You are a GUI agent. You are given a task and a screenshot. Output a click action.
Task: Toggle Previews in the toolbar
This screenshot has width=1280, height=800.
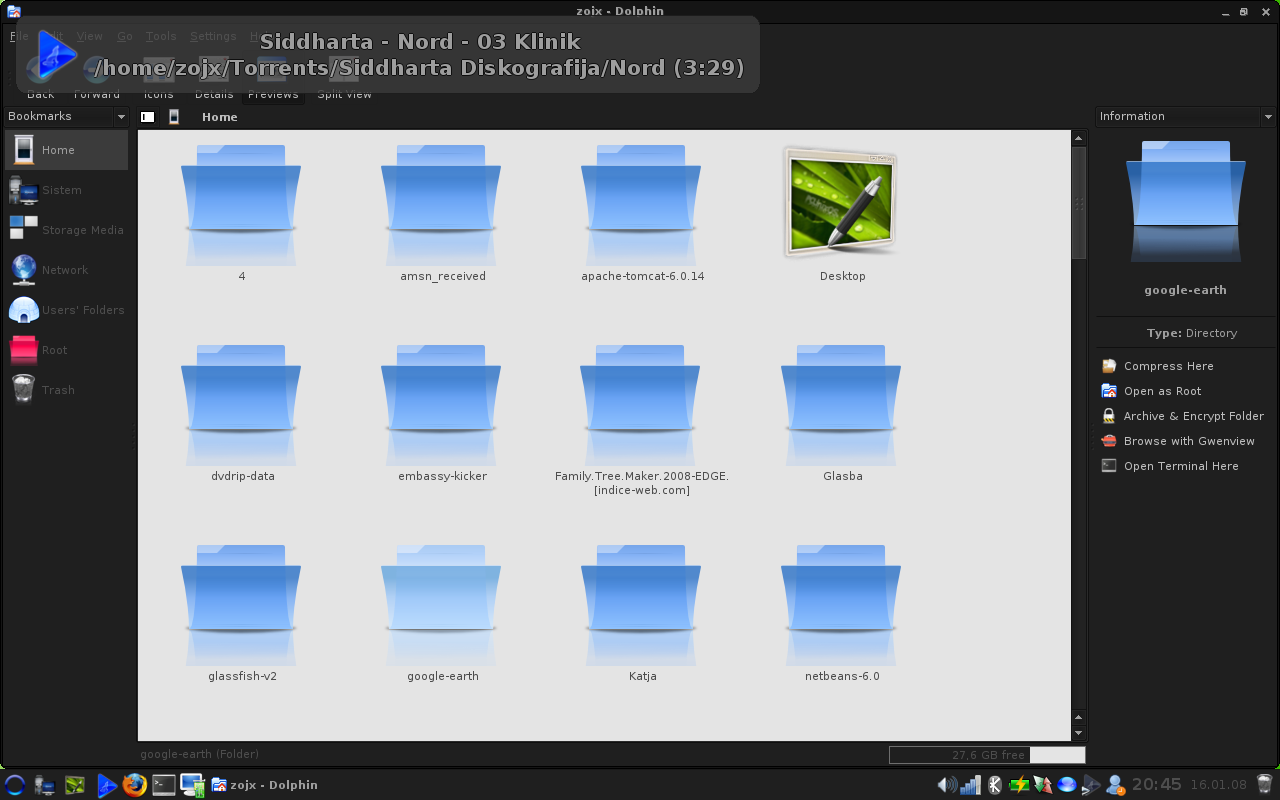pyautogui.click(x=273, y=79)
